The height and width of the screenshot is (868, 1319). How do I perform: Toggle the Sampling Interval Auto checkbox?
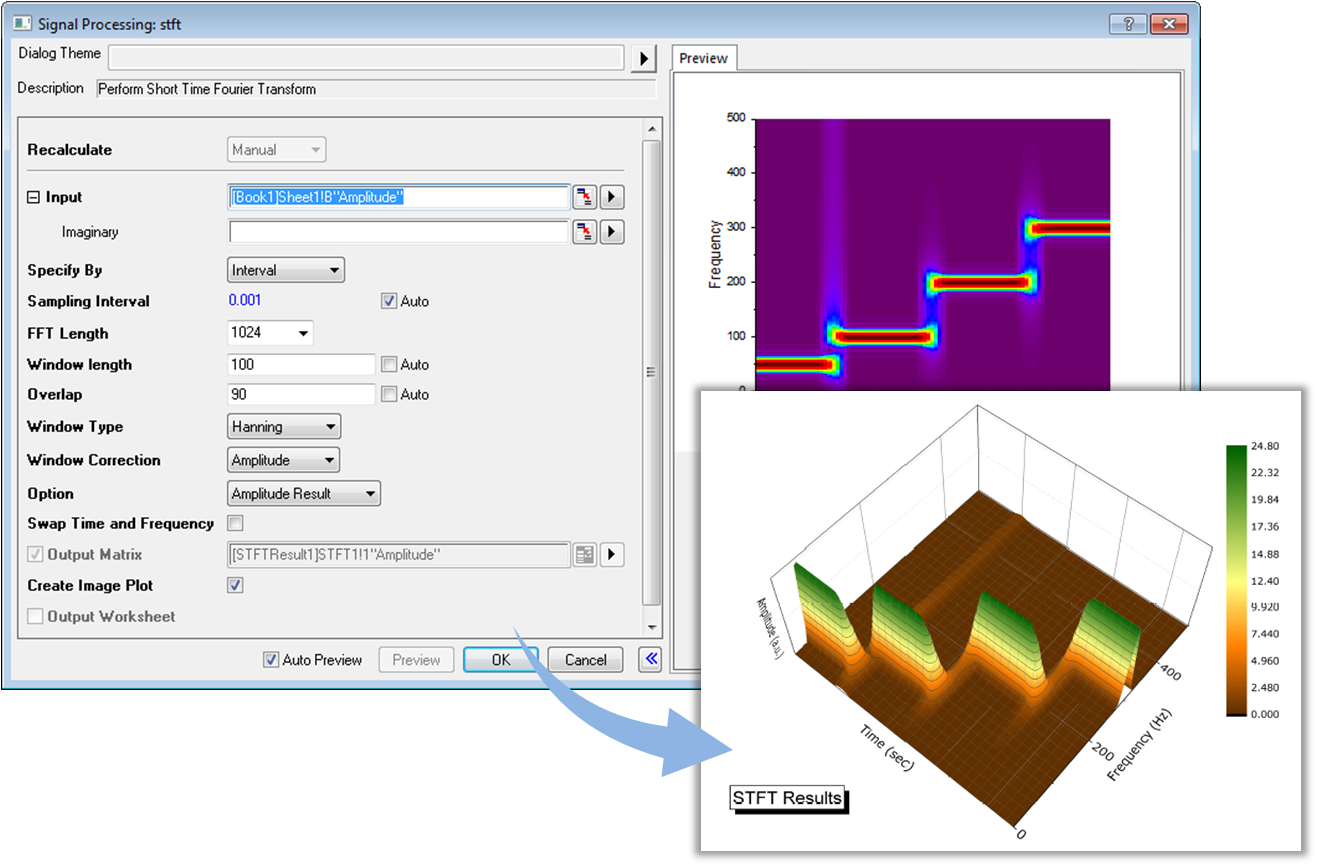click(389, 301)
